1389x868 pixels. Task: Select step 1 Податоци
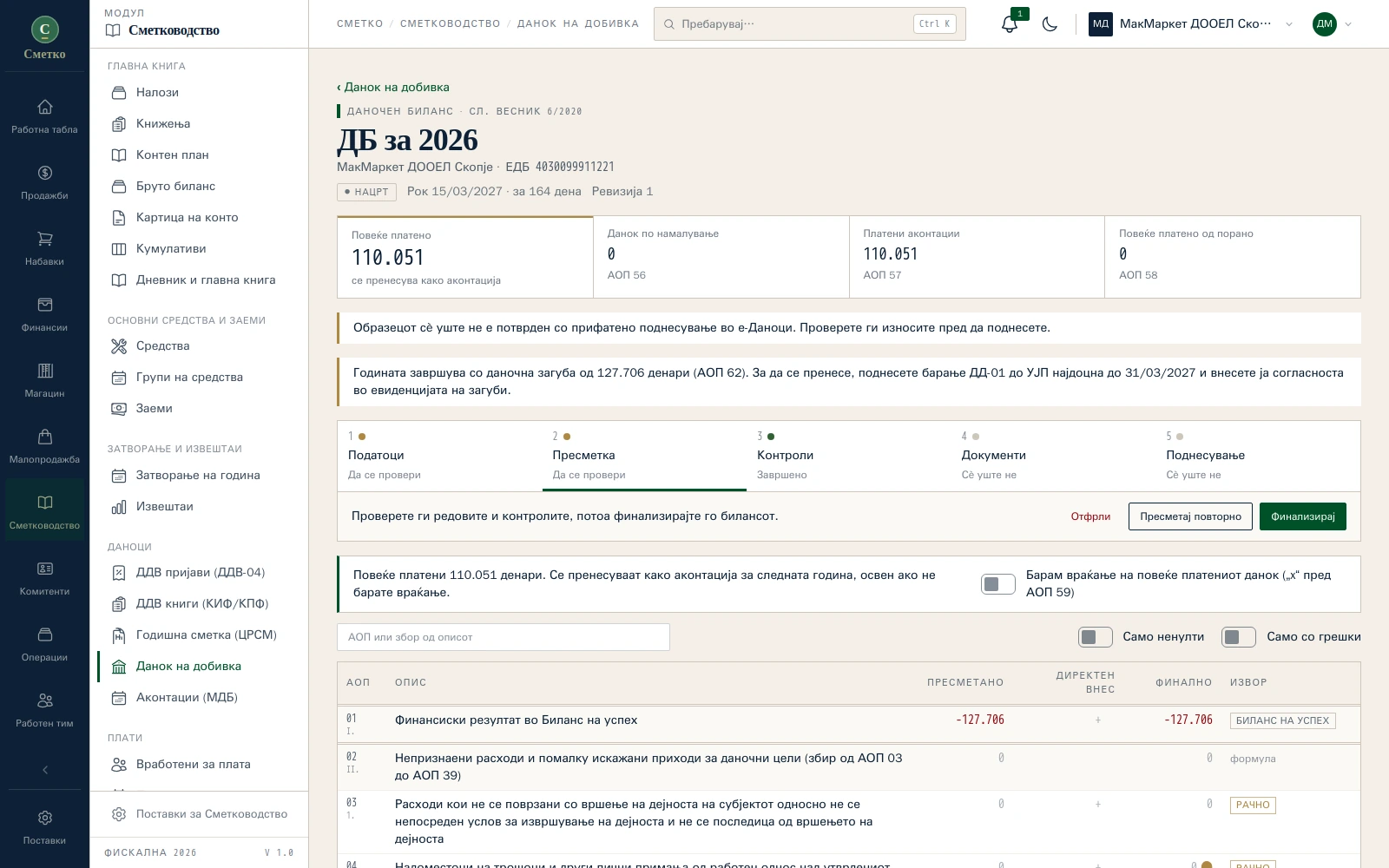pyautogui.click(x=439, y=456)
